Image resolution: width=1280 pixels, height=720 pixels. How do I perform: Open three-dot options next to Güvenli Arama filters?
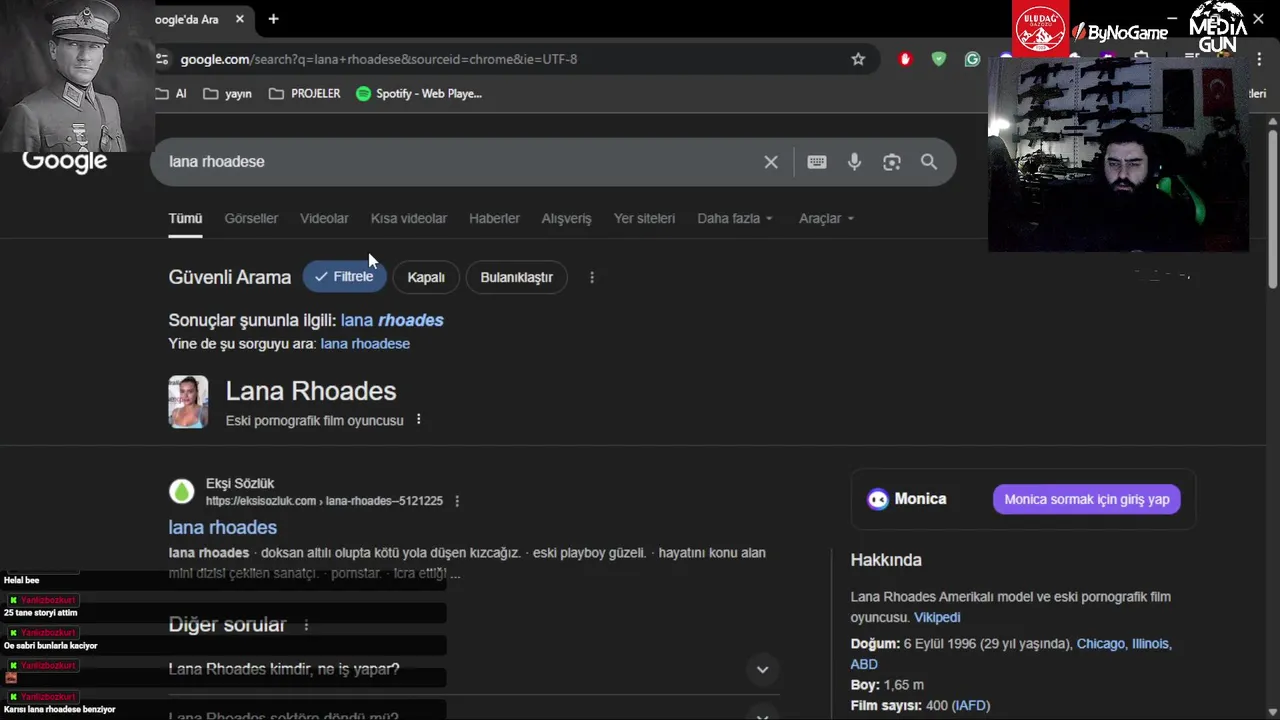(592, 277)
